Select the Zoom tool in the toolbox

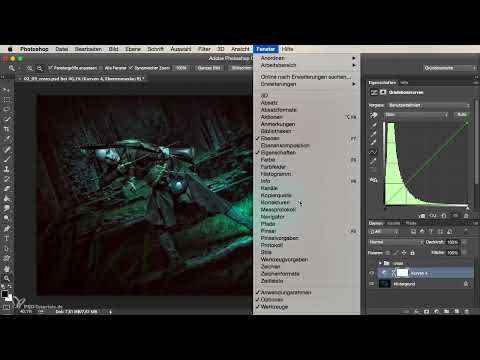(7, 278)
